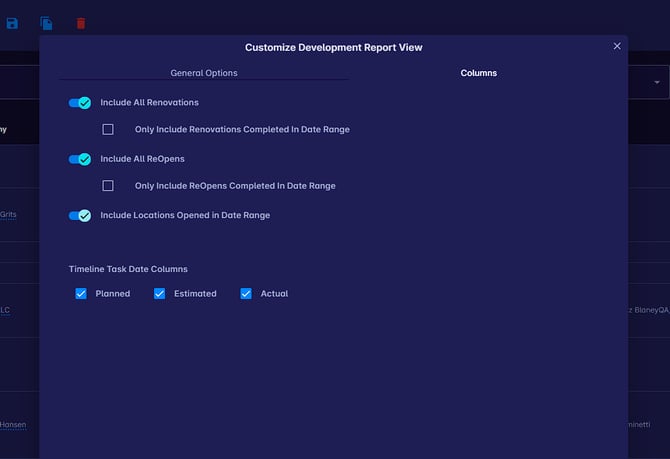
Task: Disable the Include All Renovations toggle
Action: (x=80, y=103)
